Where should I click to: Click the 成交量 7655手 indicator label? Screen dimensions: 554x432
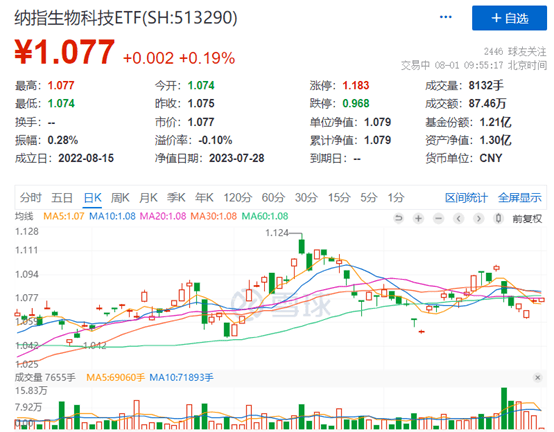(x=45, y=378)
